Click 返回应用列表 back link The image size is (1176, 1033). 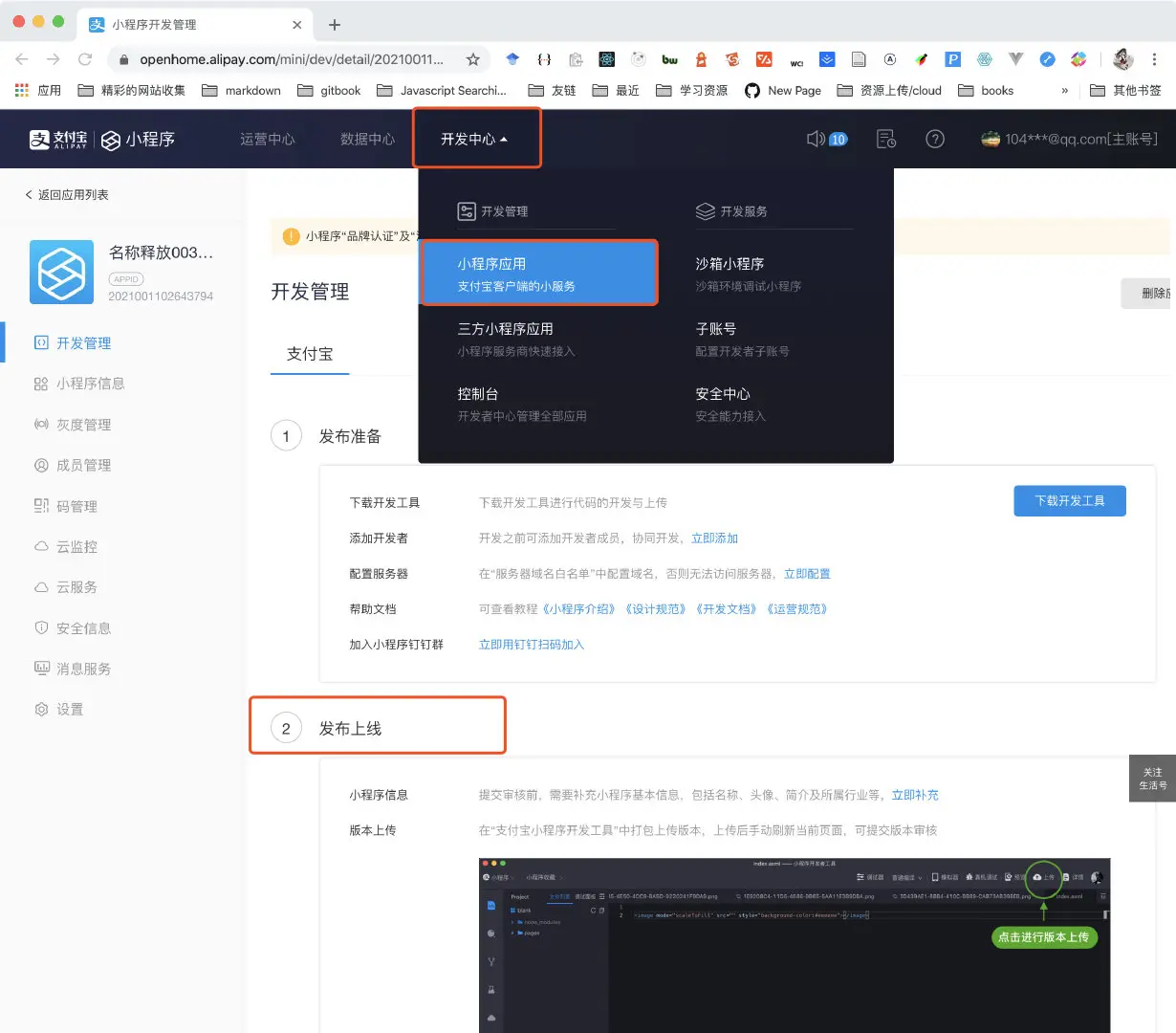coord(66,194)
